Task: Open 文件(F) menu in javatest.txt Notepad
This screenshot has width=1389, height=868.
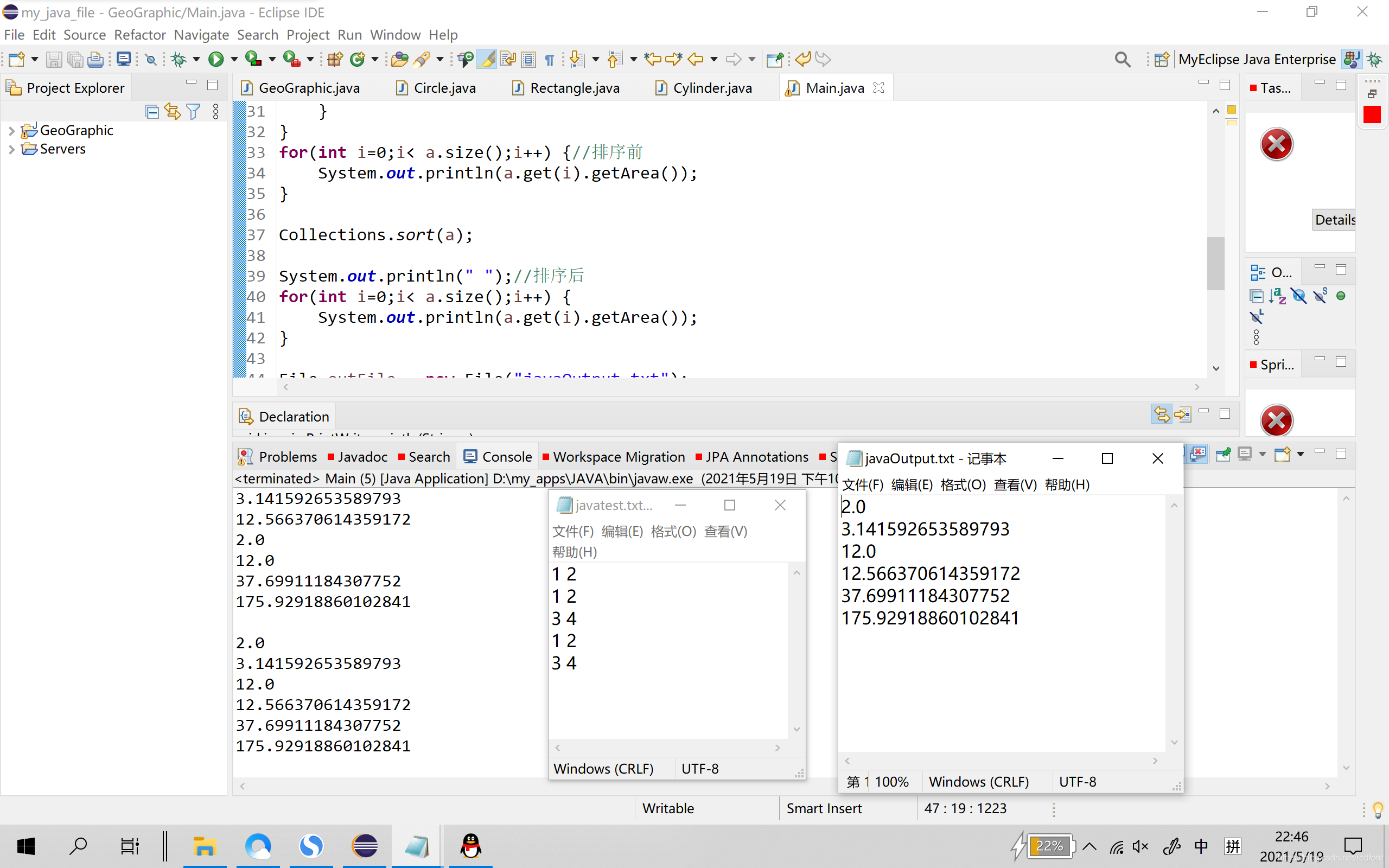Action: pyautogui.click(x=573, y=532)
